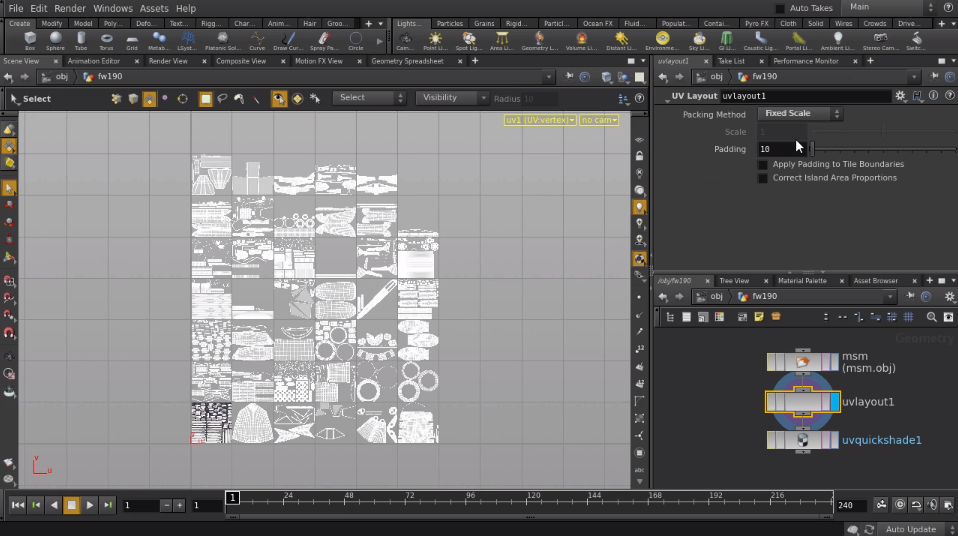Toggle msm node display flag
The height and width of the screenshot is (536, 958).
pyautogui.click(x=835, y=362)
